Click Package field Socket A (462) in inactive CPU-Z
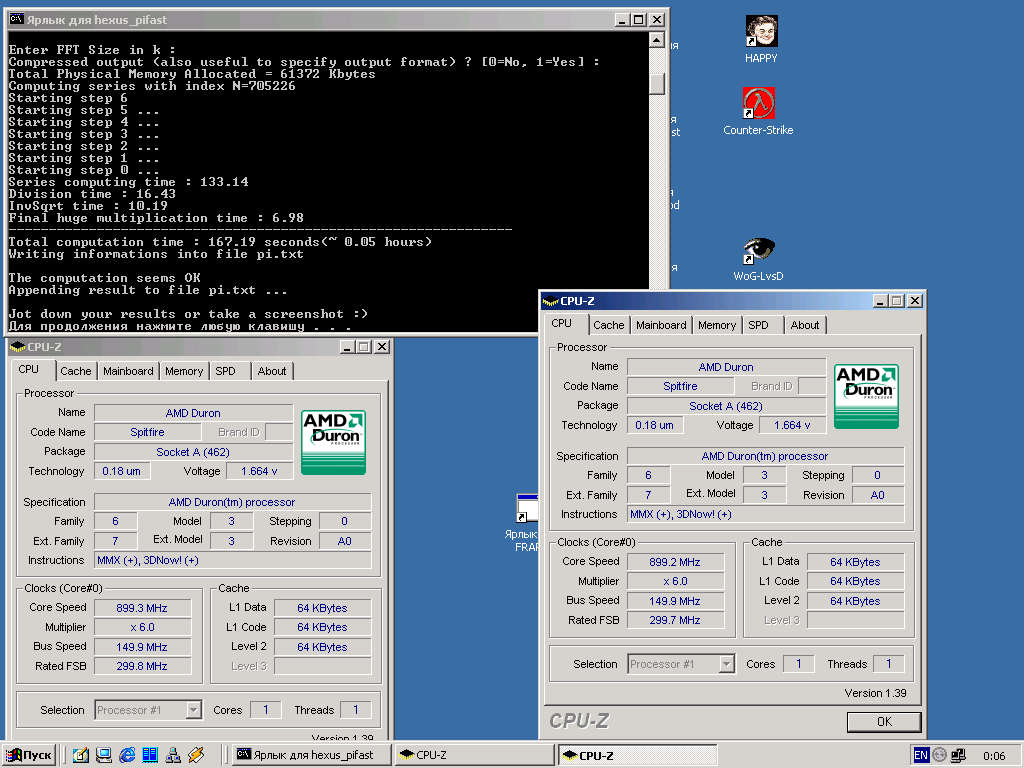The width and height of the screenshot is (1024, 768). tap(193, 452)
